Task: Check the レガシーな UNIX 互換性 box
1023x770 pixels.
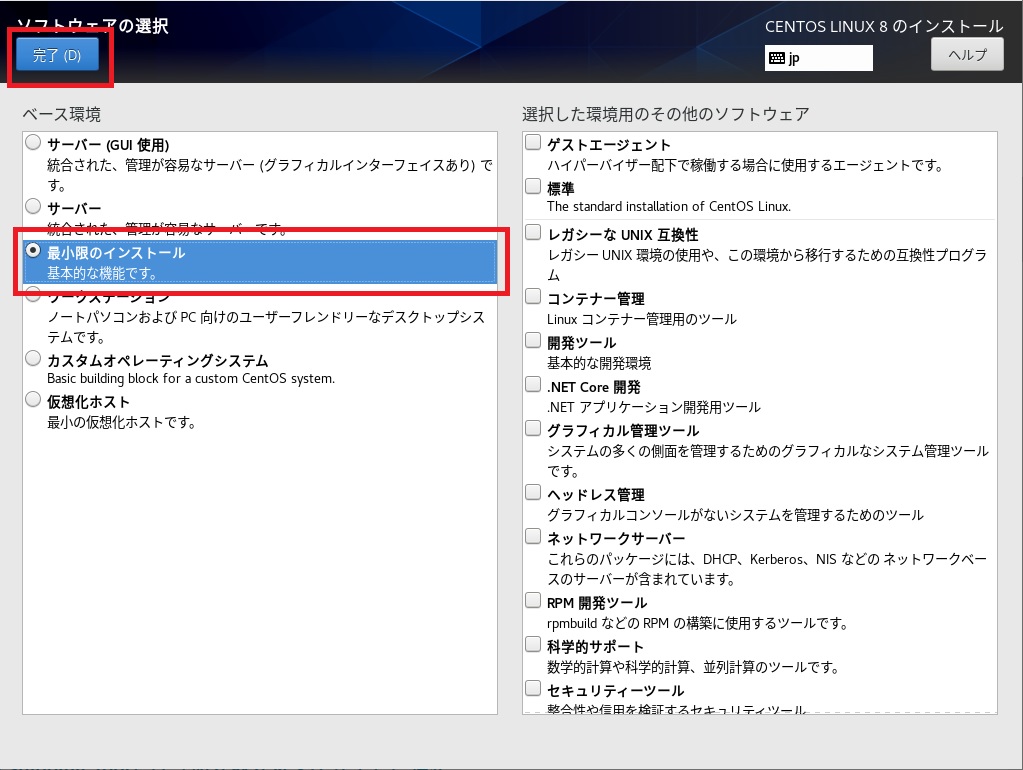Action: [x=533, y=232]
